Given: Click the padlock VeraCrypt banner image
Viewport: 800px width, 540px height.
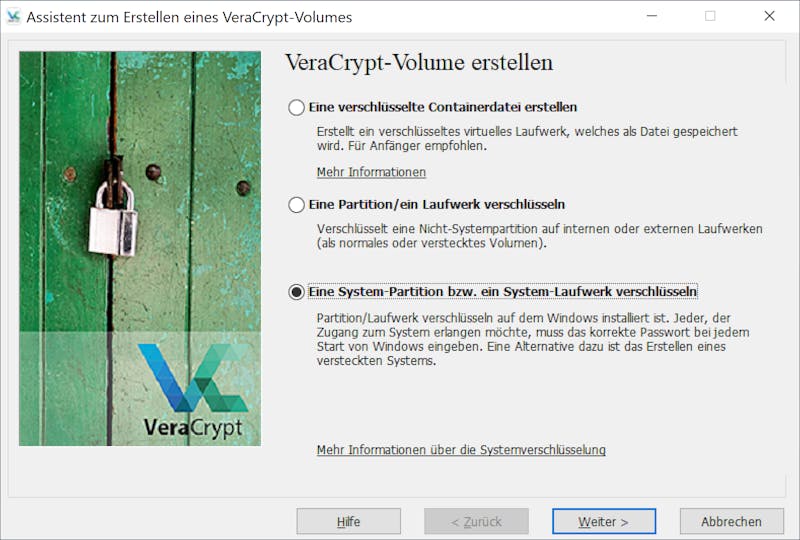Looking at the screenshot, I should pos(140,249).
